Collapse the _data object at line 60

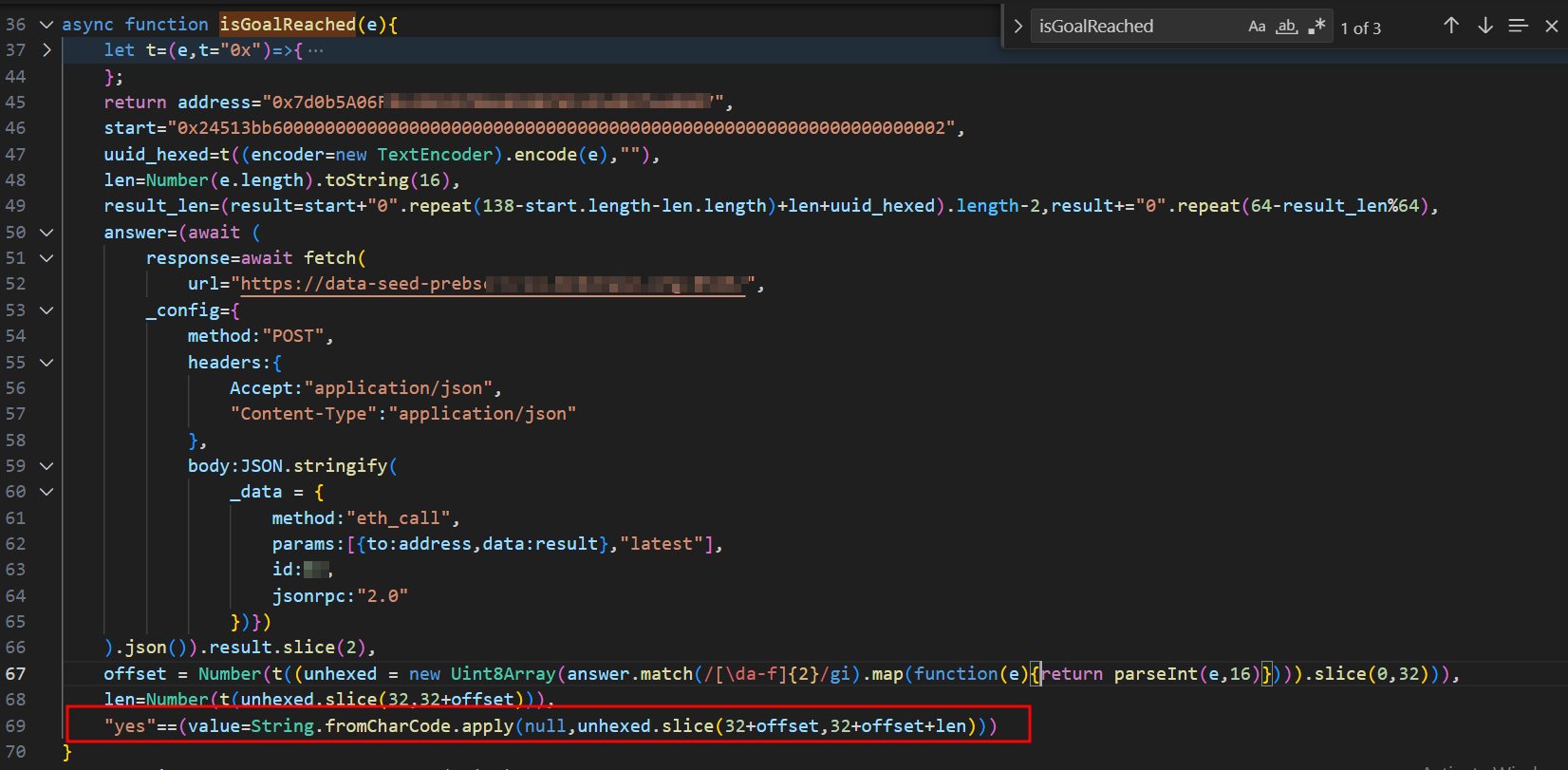pos(47,492)
